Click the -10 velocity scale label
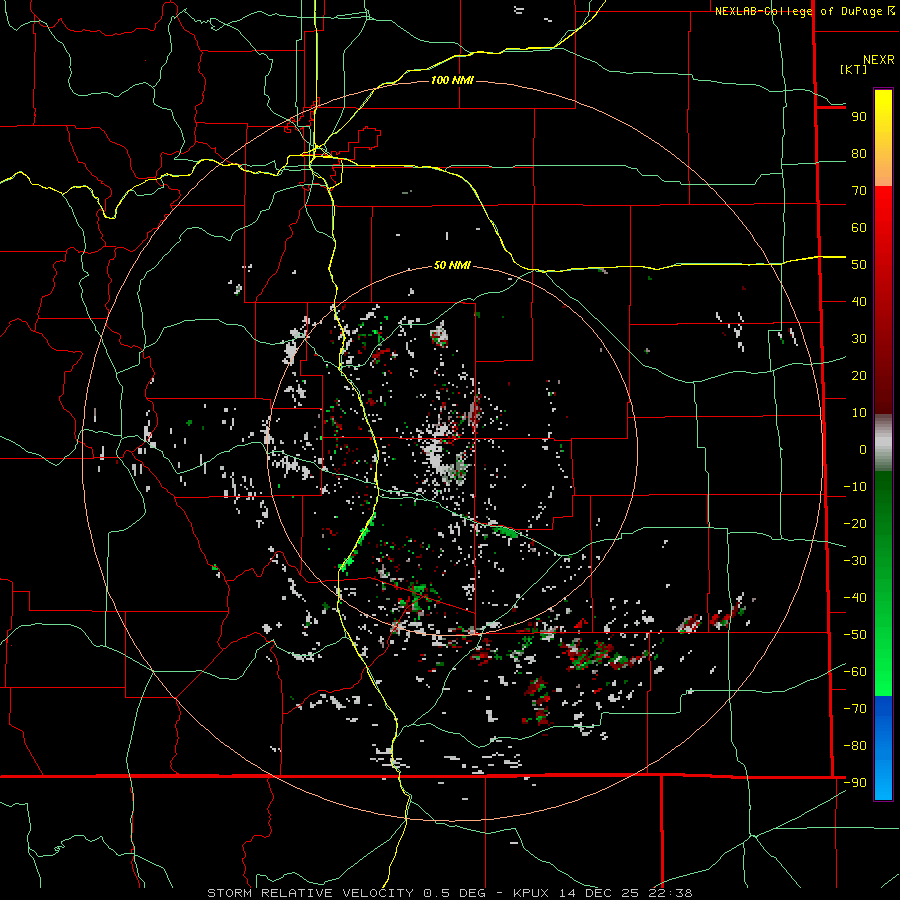The width and height of the screenshot is (900, 900). coord(855,487)
